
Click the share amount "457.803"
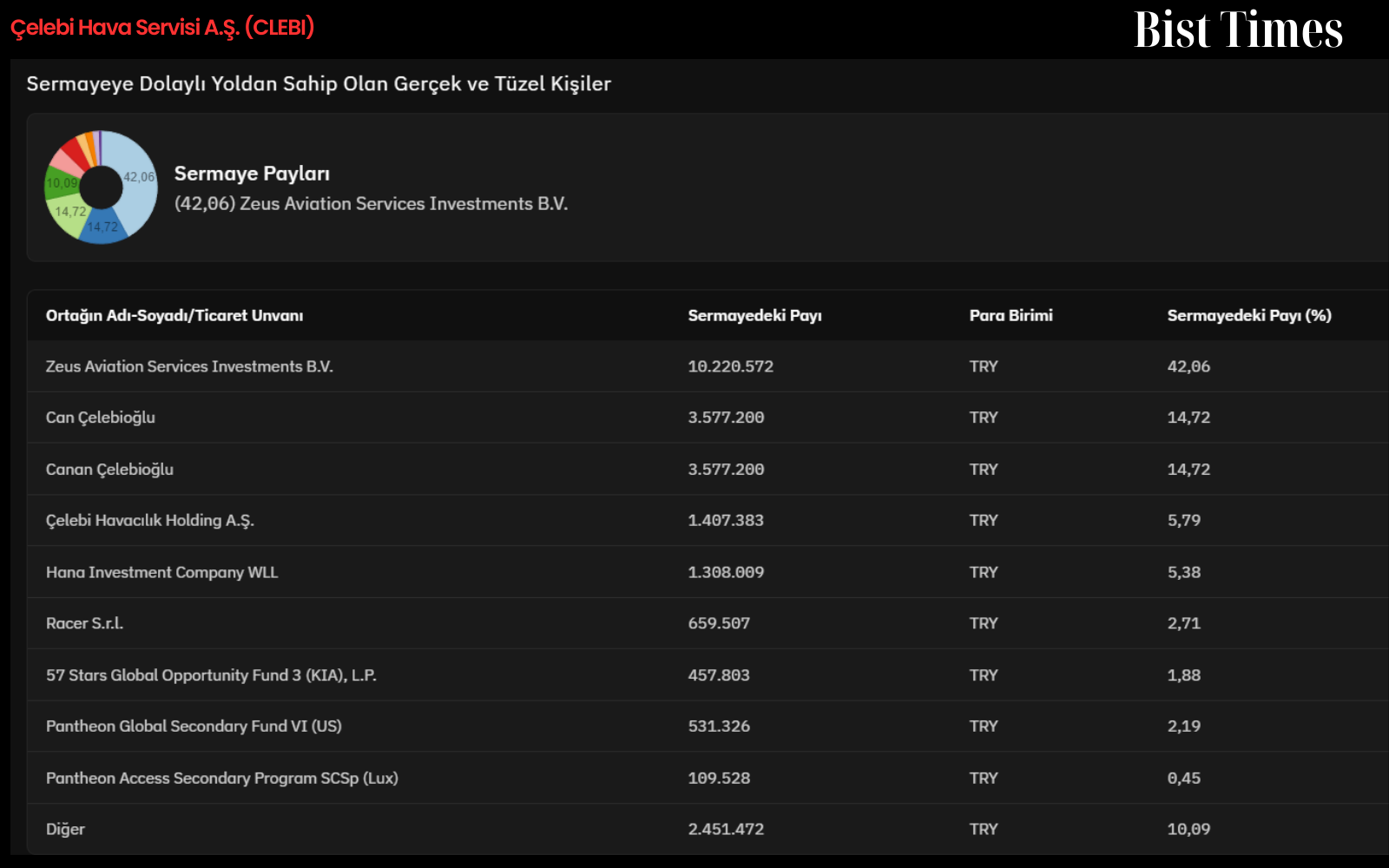click(719, 675)
